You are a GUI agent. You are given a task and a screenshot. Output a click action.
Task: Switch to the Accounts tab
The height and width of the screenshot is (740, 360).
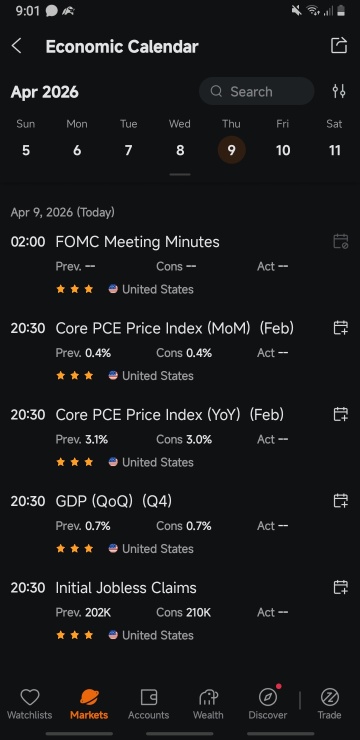149,704
